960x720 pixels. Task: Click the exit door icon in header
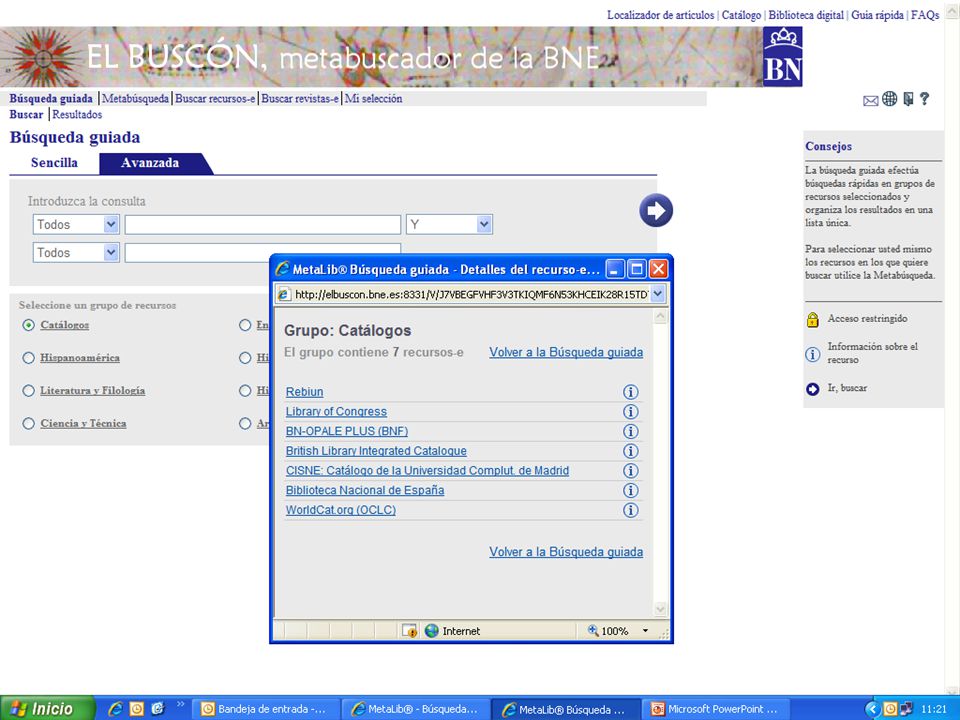coord(908,99)
